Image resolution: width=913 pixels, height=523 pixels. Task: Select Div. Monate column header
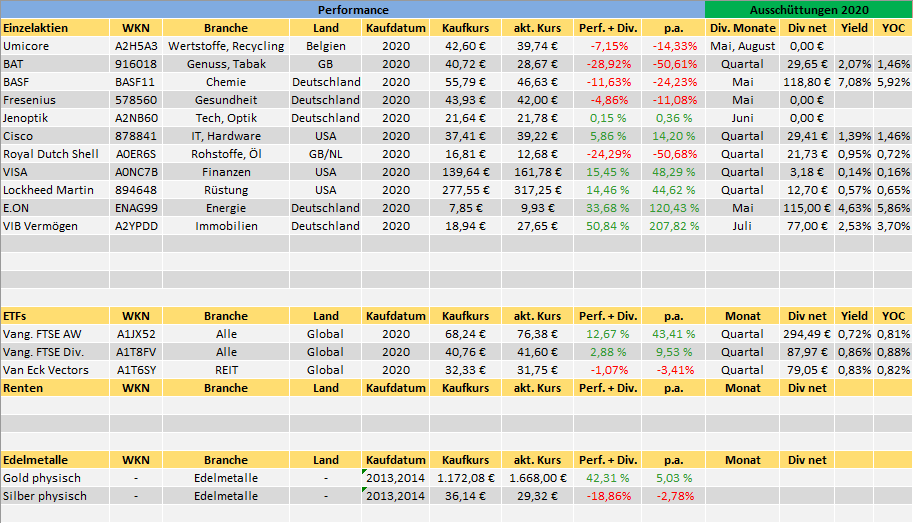(742, 28)
